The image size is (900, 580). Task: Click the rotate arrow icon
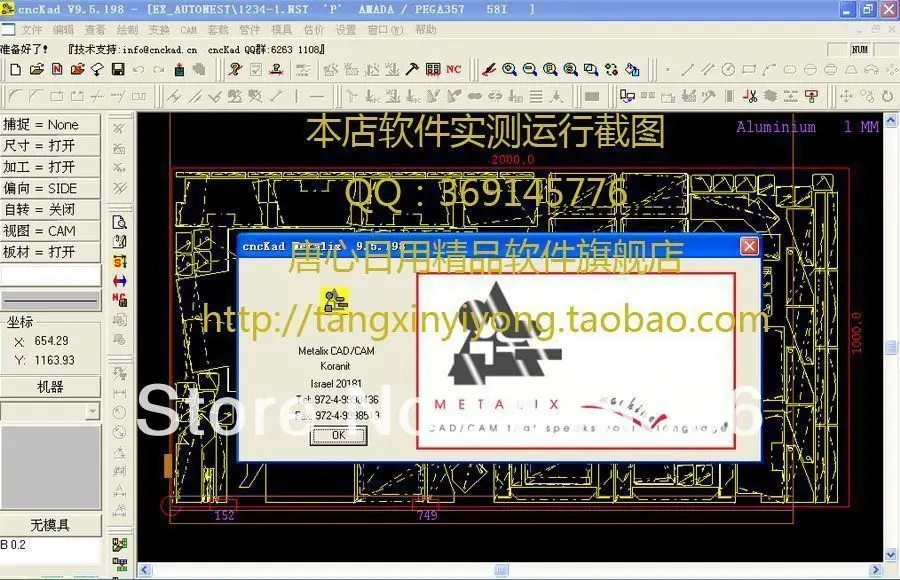coord(887,96)
